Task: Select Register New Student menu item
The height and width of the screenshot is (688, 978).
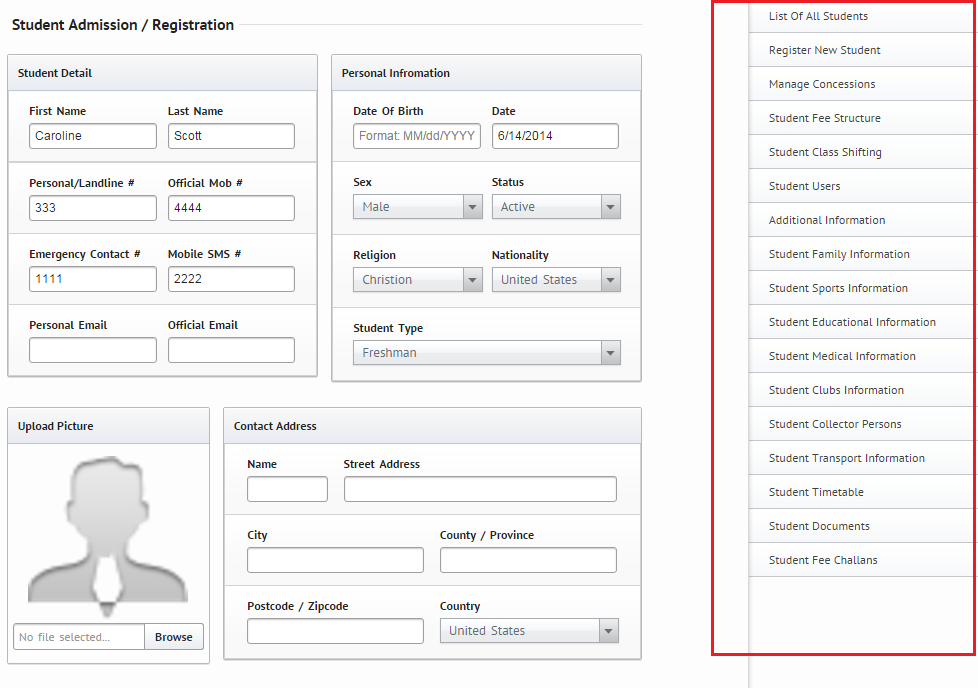Action: (x=824, y=50)
